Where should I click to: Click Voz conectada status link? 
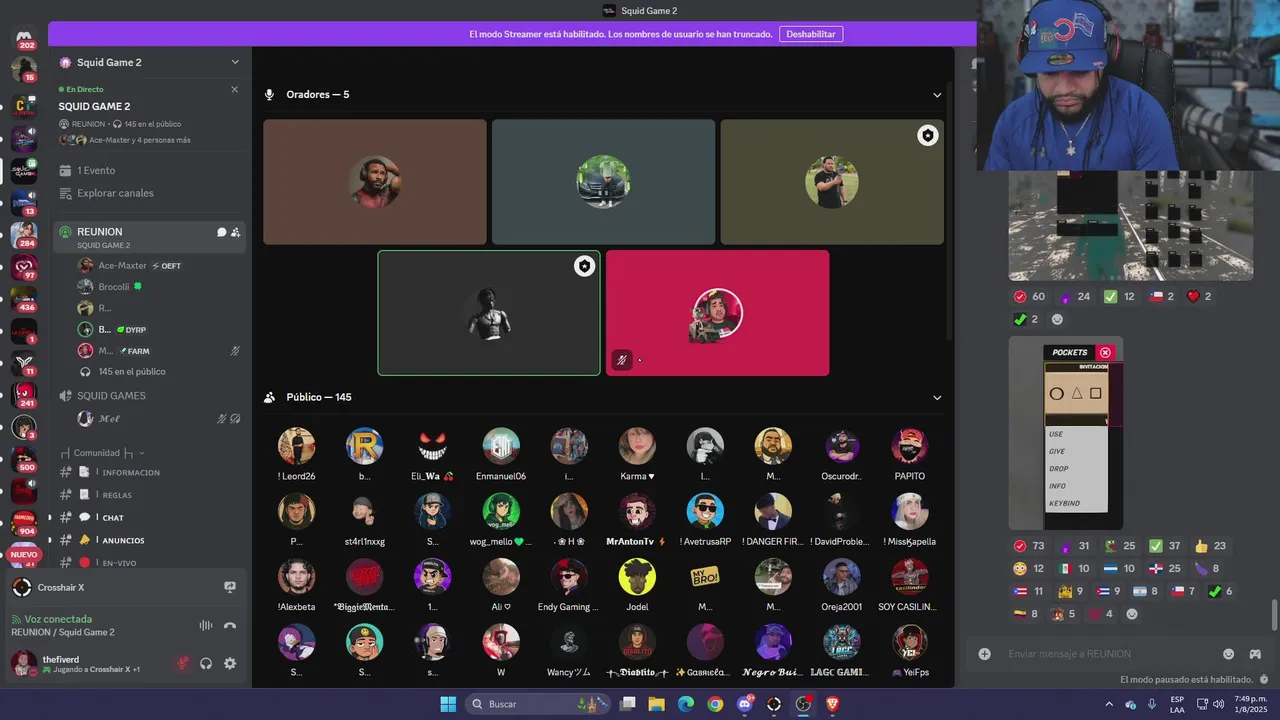click(x=58, y=619)
